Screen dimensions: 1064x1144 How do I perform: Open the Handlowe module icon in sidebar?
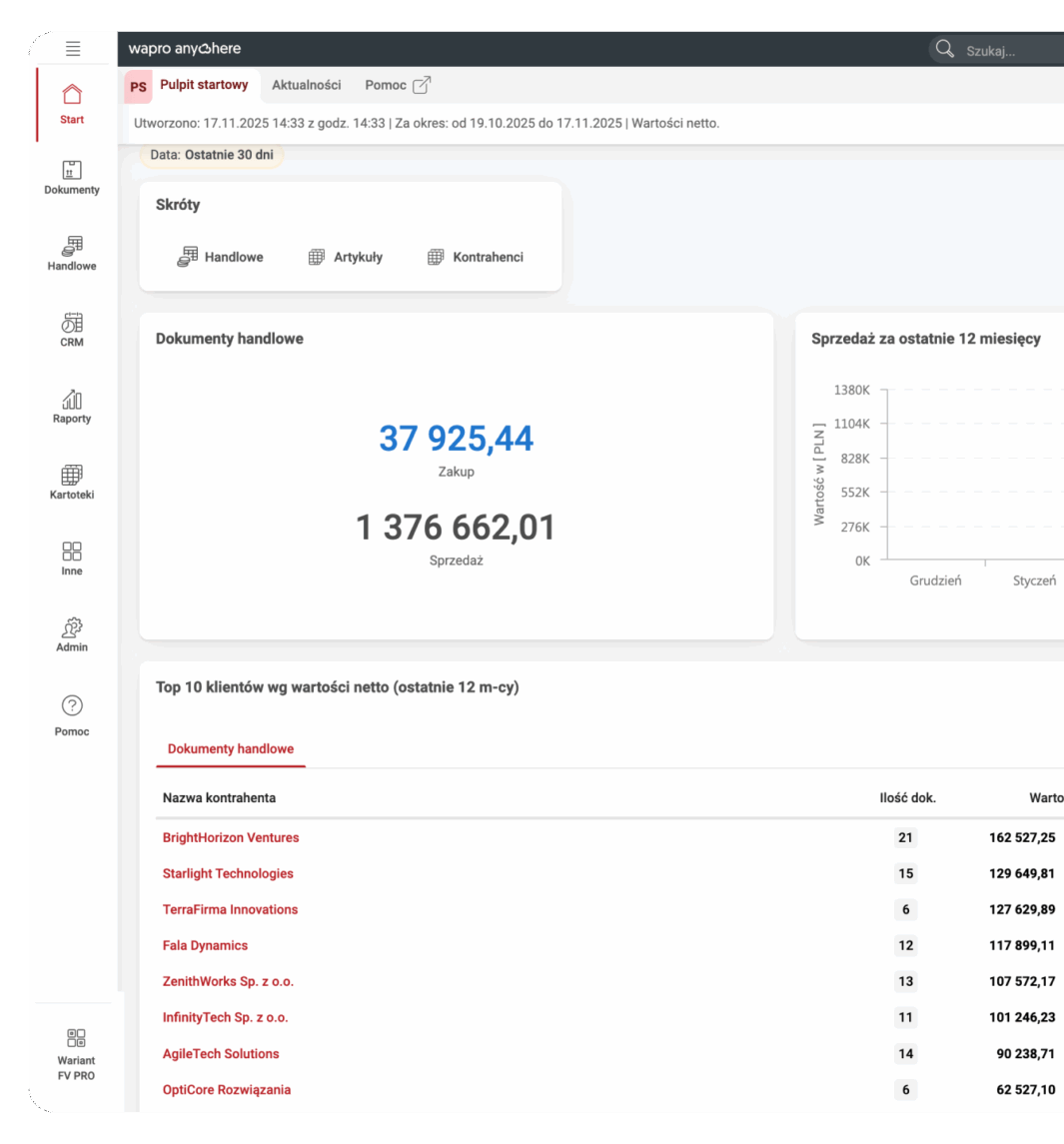[x=71, y=245]
